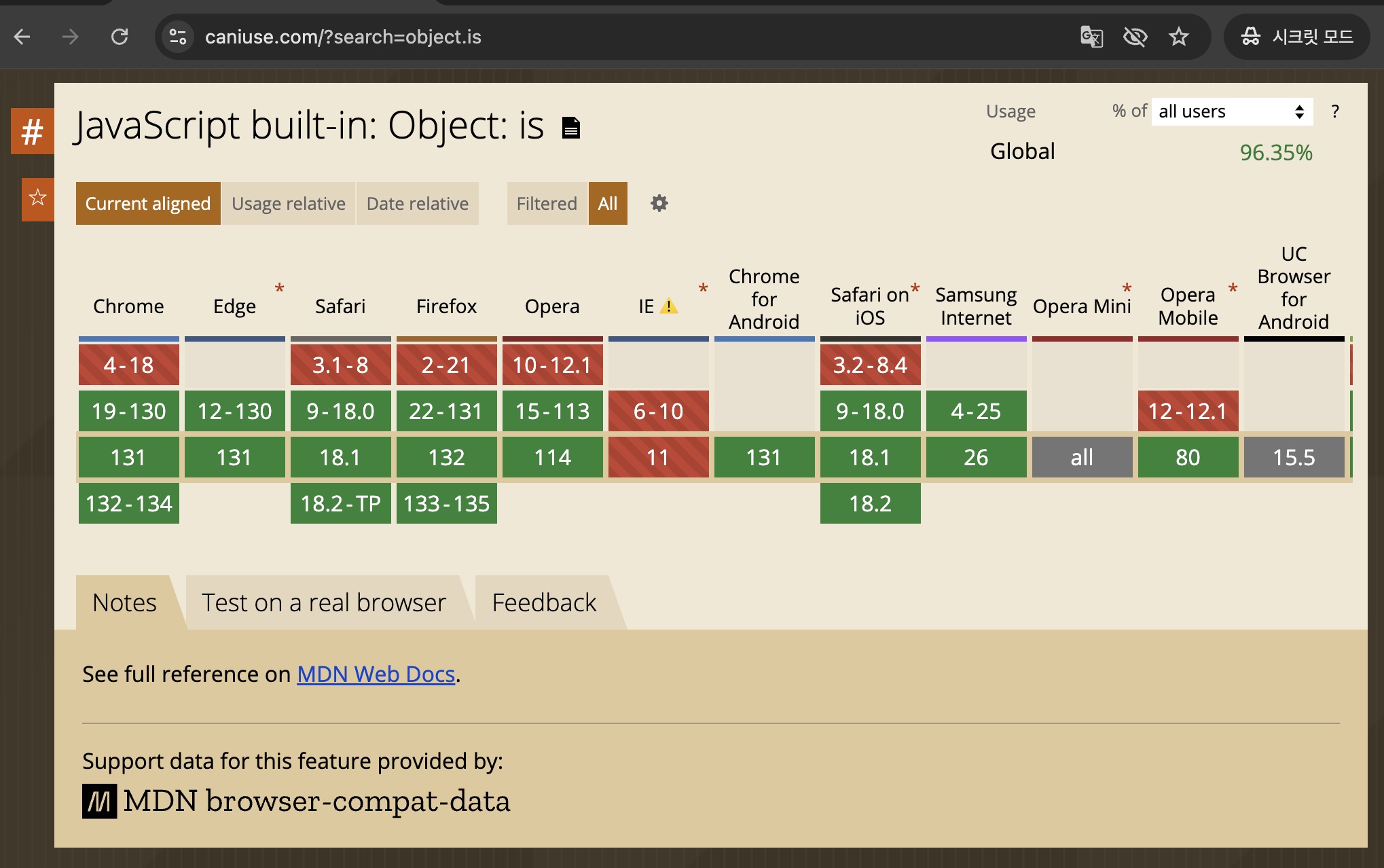Click the Opera Mobile 12-12.1 cell
Image resolution: width=1384 pixels, height=868 pixels.
coord(1188,411)
